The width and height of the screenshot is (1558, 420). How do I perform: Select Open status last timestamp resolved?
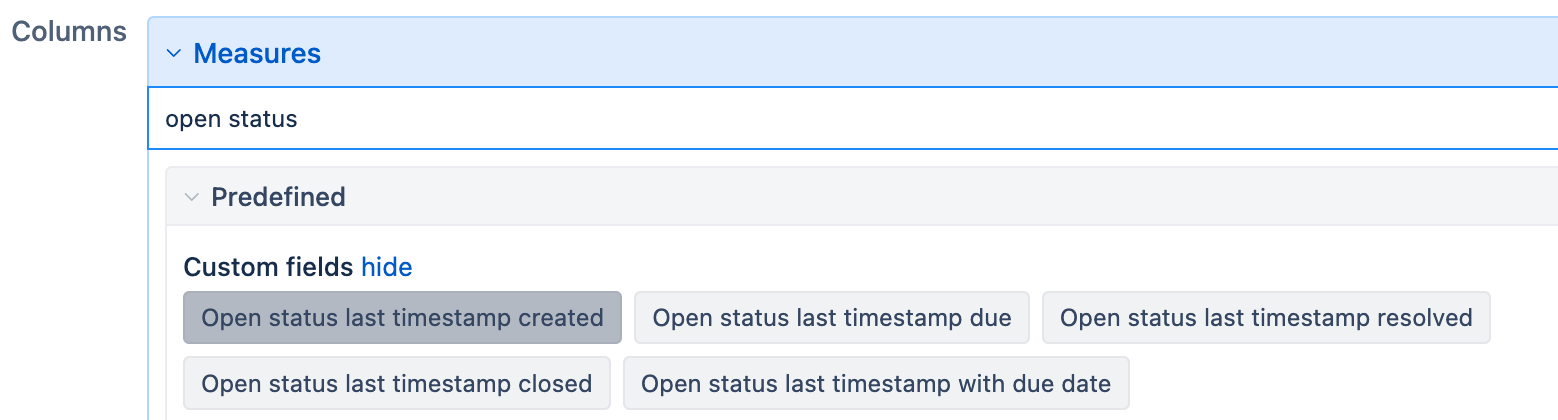(x=1265, y=318)
